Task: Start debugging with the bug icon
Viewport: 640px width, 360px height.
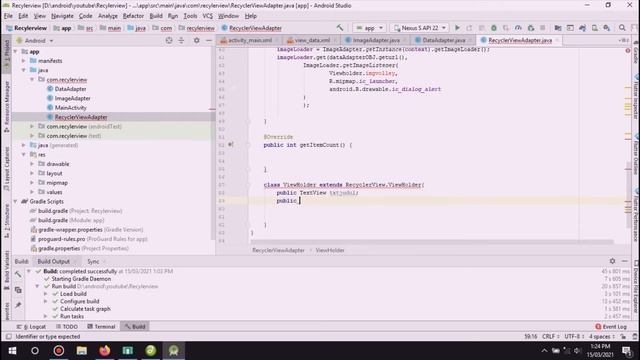Action: pyautogui.click(x=493, y=28)
